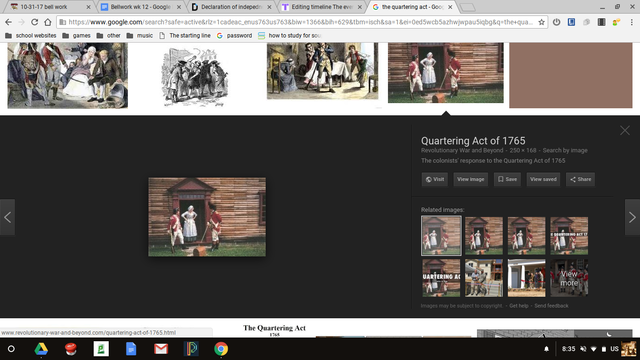The width and height of the screenshot is (640, 360).
Task: Open Google Docs from the shelf
Action: click(x=131, y=349)
